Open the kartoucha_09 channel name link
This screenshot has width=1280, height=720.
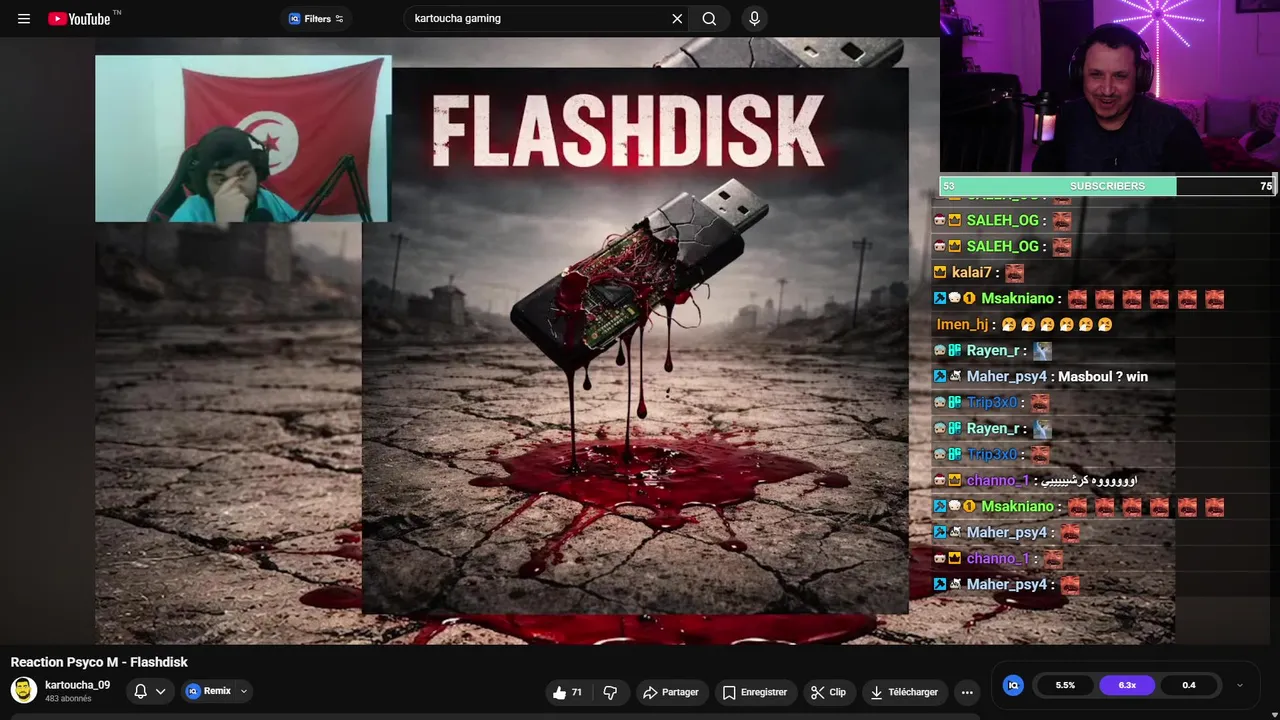78,685
